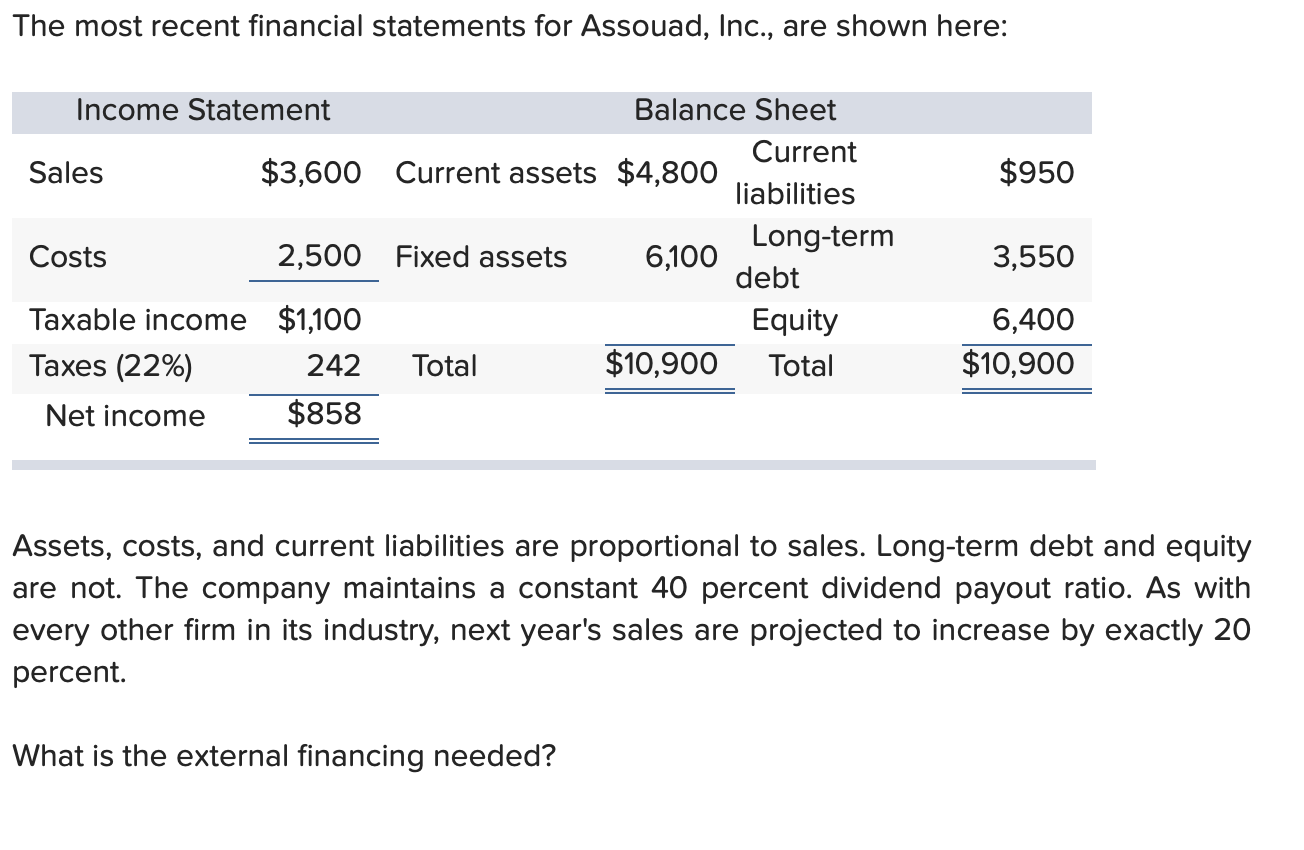Click the Balance Sheet header
The image size is (1304, 850).
pyautogui.click(x=735, y=110)
